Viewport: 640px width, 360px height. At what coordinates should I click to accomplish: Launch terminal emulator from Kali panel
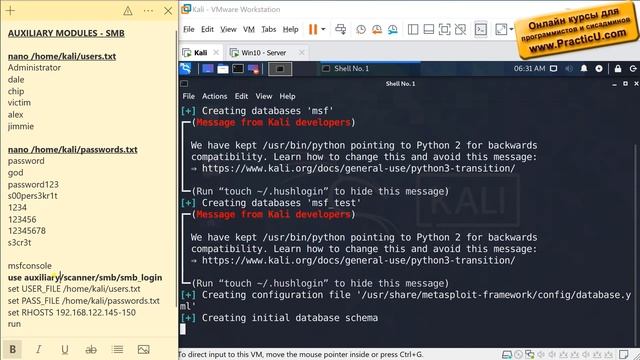click(238, 69)
